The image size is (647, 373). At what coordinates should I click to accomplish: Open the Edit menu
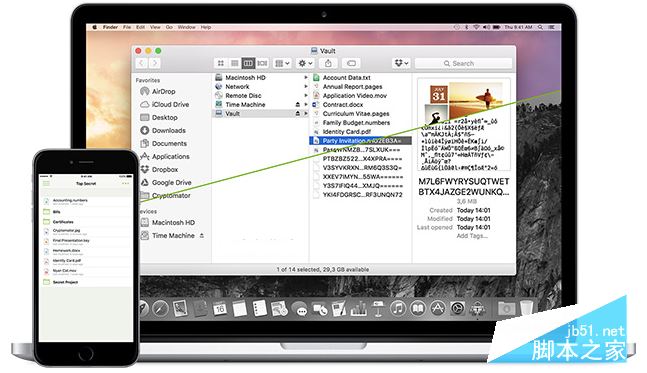[140, 27]
